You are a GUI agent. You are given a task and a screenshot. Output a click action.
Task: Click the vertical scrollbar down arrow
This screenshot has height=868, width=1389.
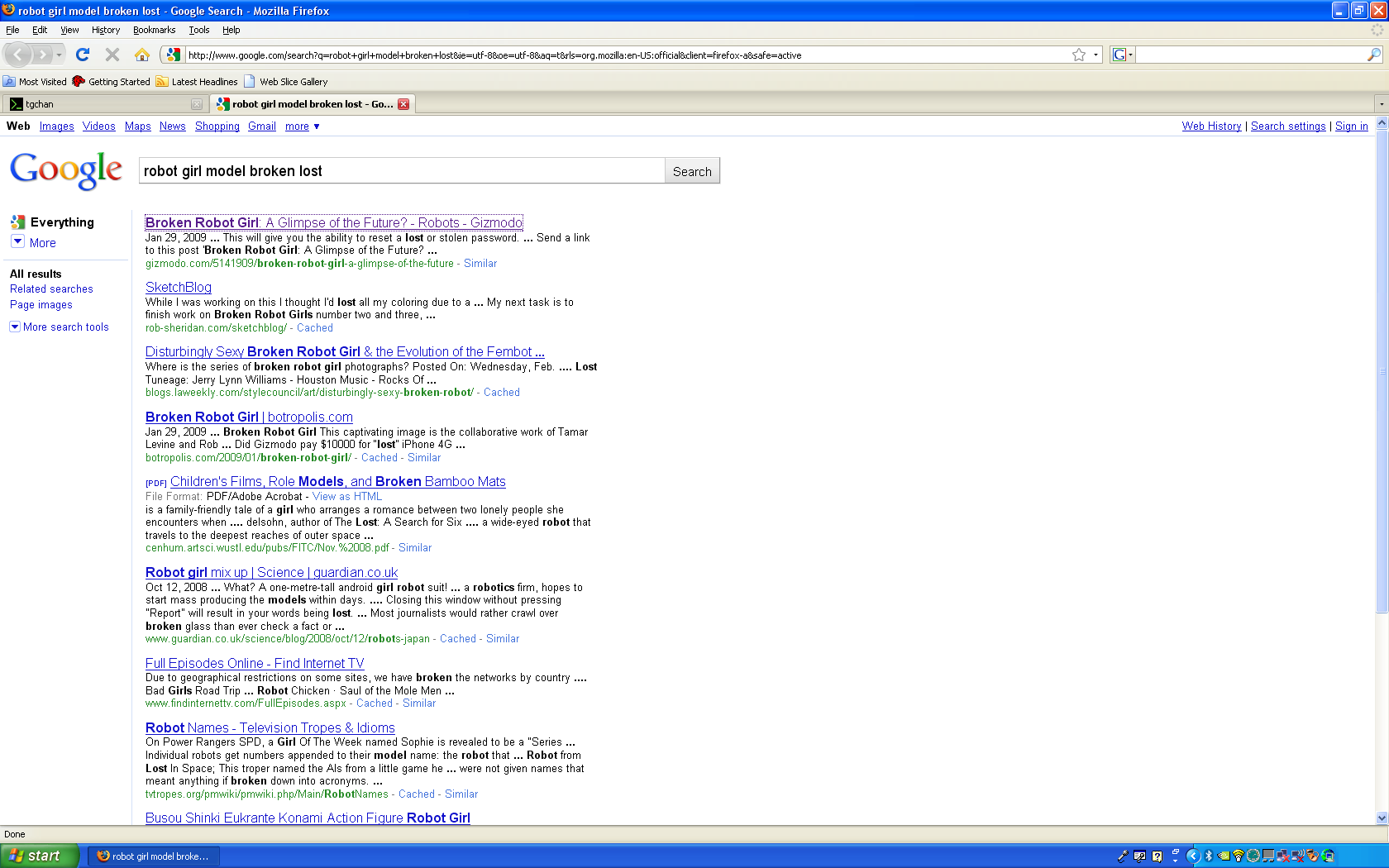click(x=1382, y=818)
